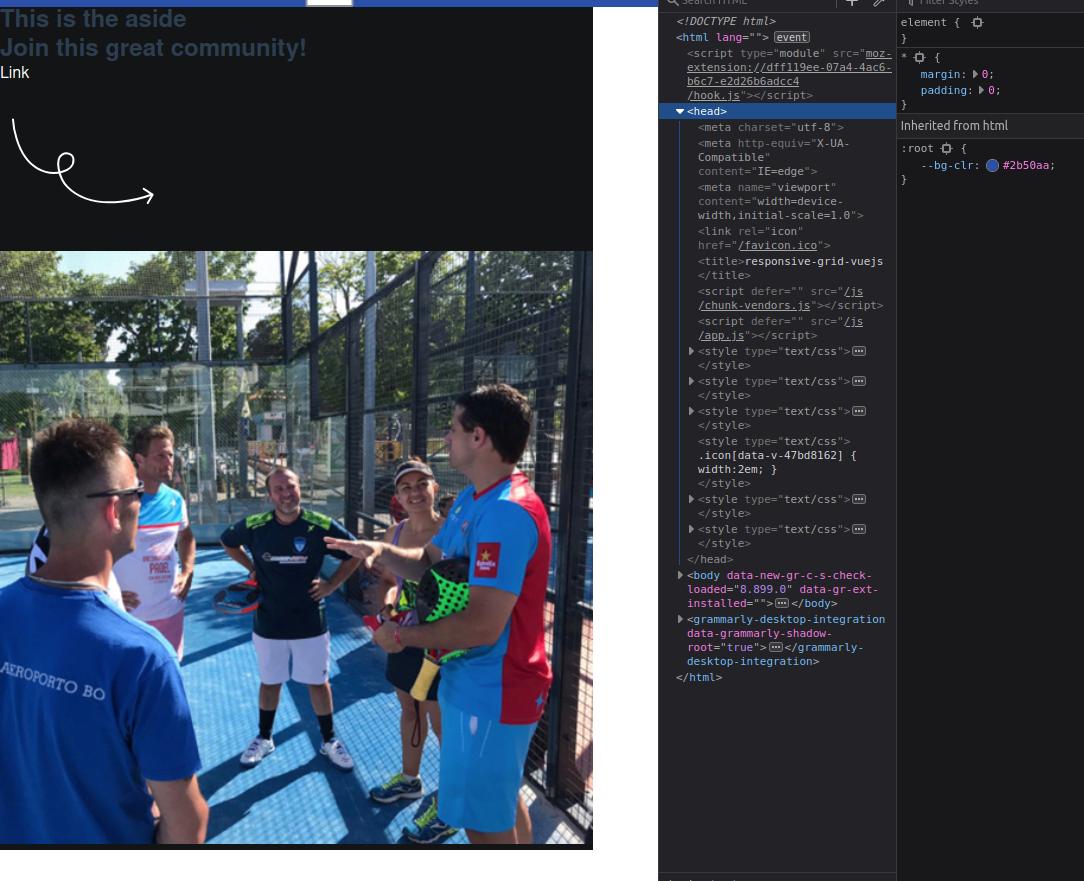Toggle selector highlighter for the :root rule
The width and height of the screenshot is (1084, 881).
(947, 149)
